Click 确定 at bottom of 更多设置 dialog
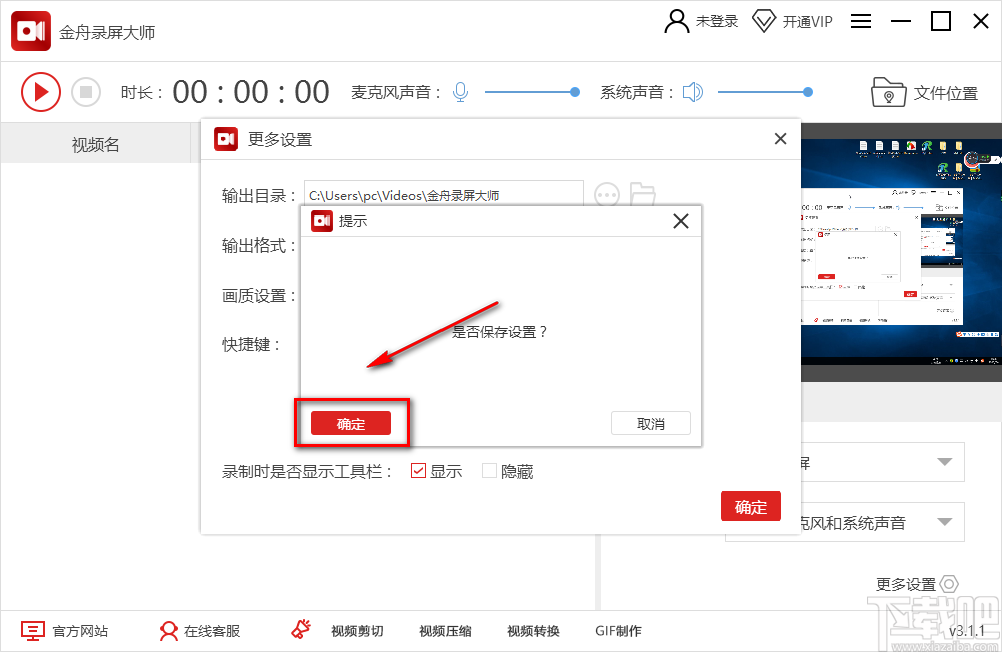Screen dimensions: 1002x652 coord(751,506)
